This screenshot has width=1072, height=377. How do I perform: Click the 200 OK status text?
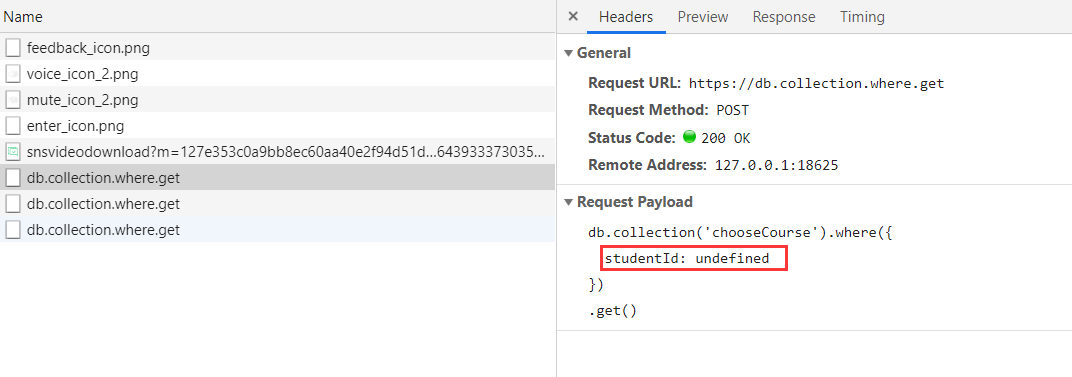[725, 138]
